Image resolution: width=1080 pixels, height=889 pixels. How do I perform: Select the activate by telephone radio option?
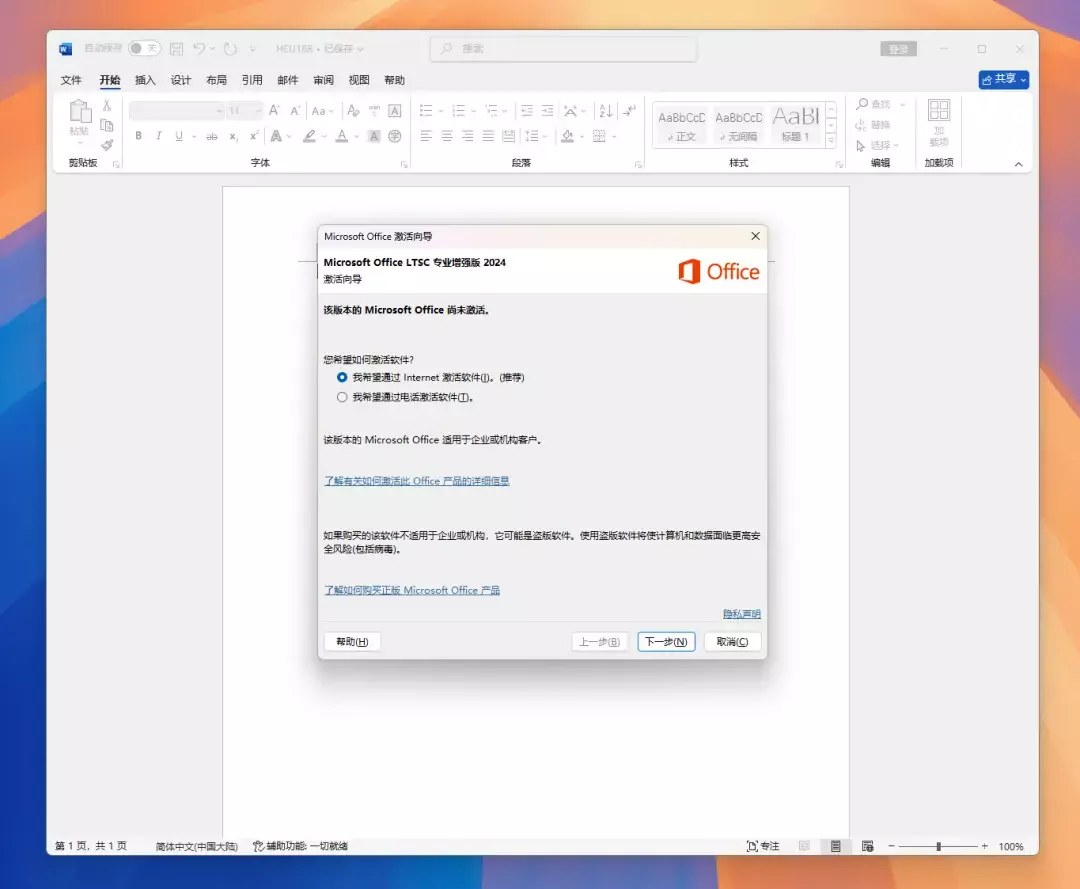[342, 397]
